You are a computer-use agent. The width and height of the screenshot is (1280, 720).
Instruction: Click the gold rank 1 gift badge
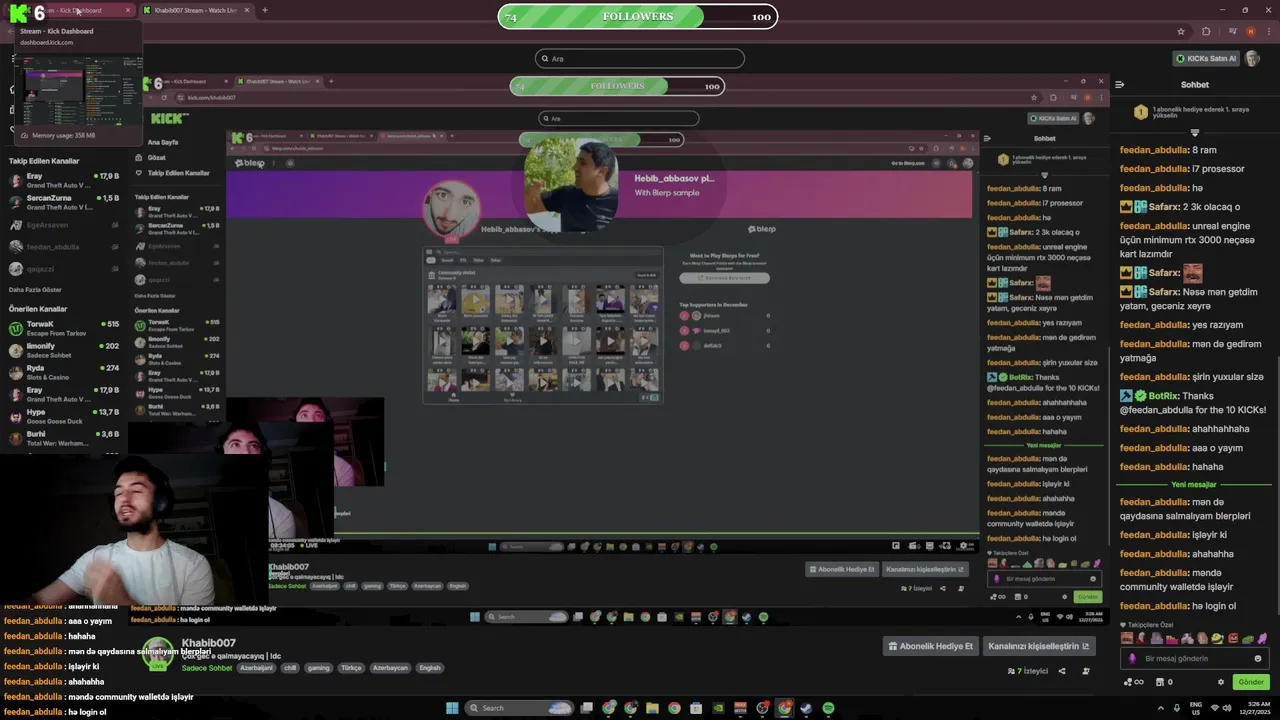1140,111
